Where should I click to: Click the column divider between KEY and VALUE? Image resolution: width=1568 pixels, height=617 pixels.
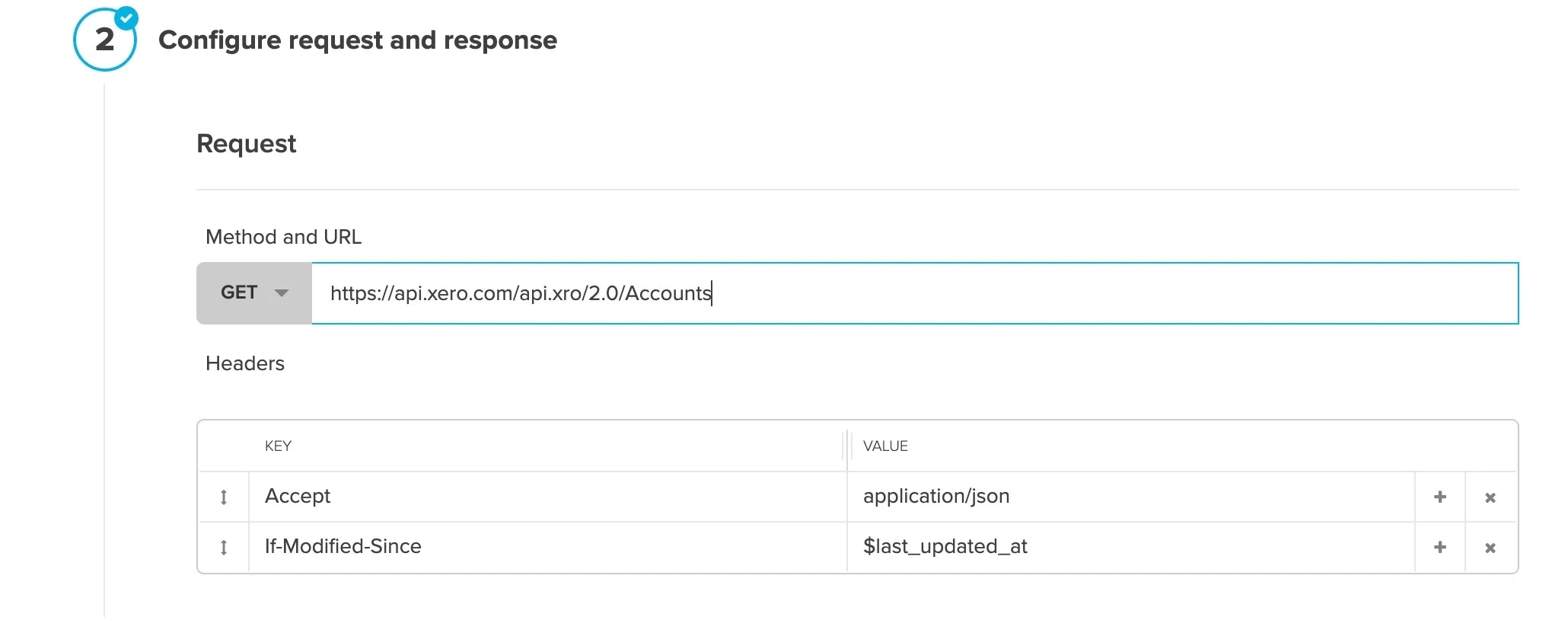pyautogui.click(x=846, y=446)
